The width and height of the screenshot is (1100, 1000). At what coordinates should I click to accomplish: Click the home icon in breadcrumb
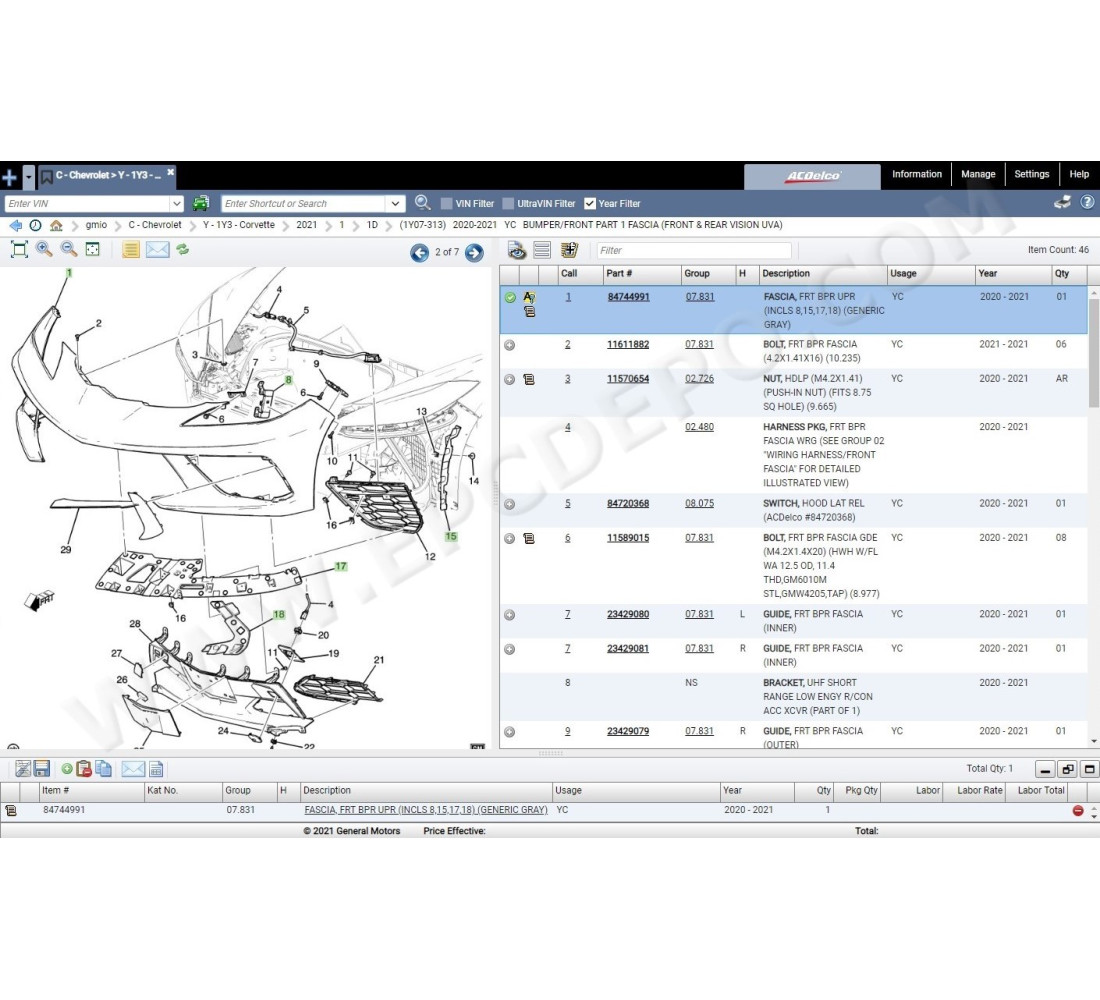point(57,226)
